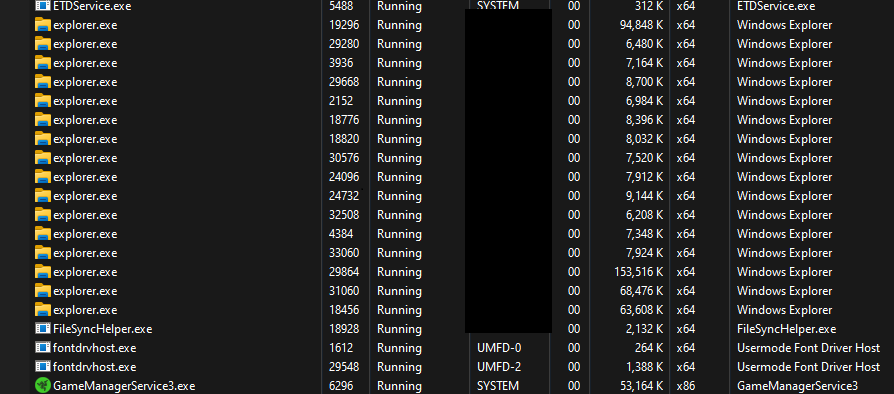Viewport: 894px width, 394px height.
Task: Click the folder icon of explorer.exe PID 30576
Action: [x=43, y=158]
